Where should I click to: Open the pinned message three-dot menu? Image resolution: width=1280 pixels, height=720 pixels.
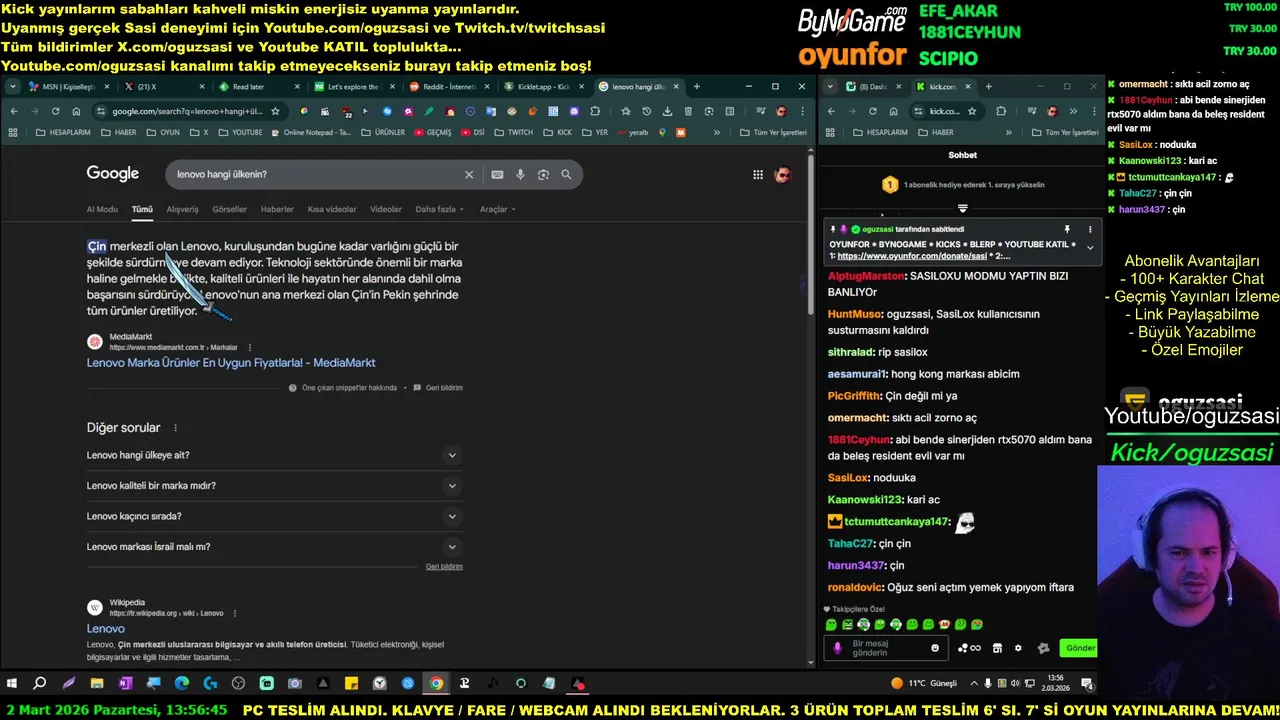click(x=1090, y=229)
